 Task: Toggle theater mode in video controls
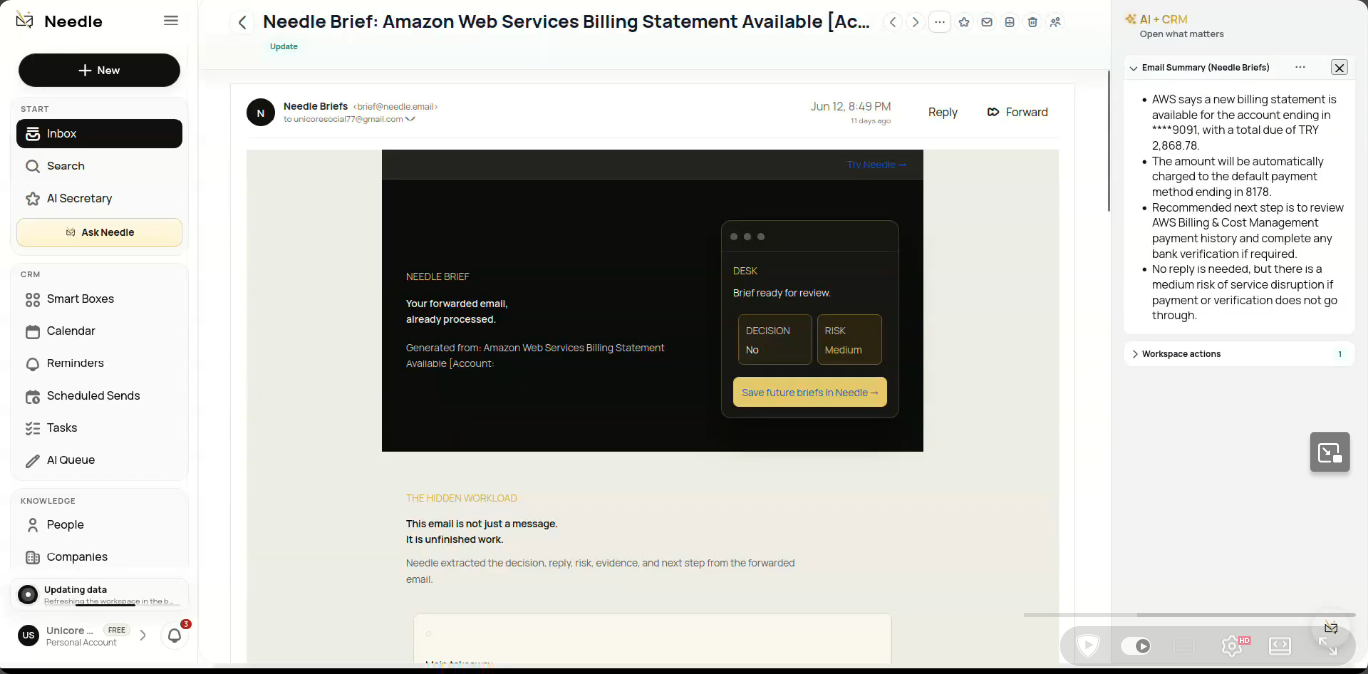[1280, 646]
